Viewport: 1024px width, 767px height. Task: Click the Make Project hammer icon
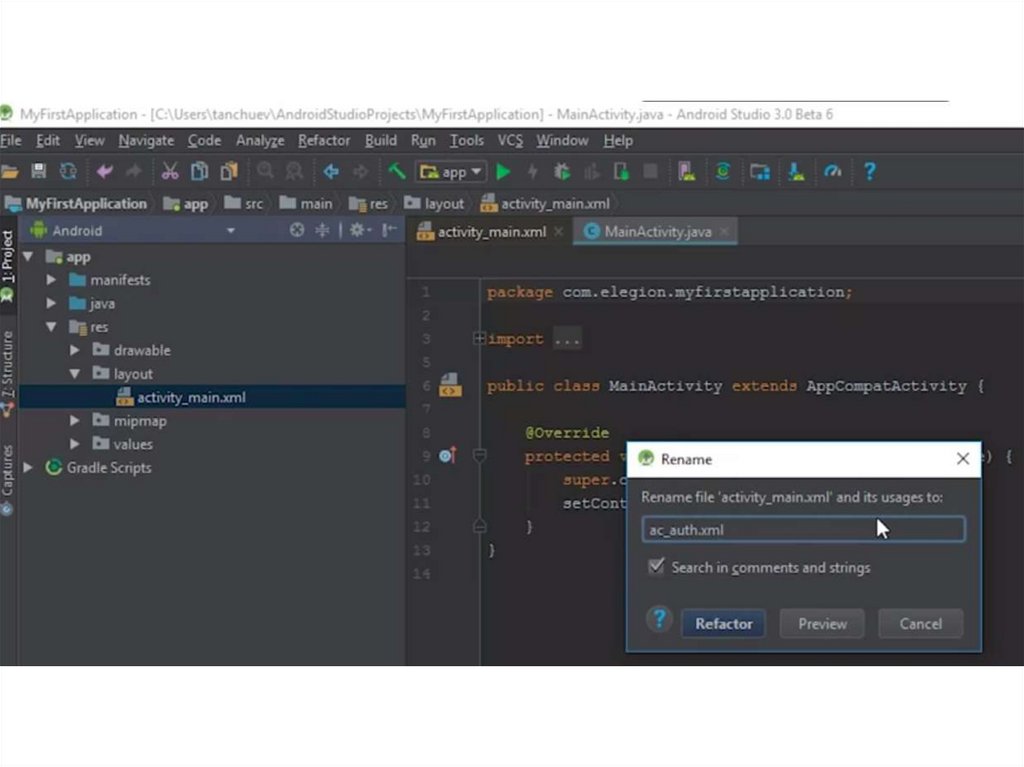click(x=397, y=172)
